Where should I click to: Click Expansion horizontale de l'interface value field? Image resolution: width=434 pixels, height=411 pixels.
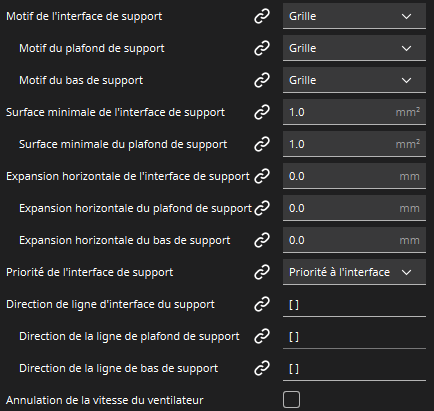click(354, 176)
